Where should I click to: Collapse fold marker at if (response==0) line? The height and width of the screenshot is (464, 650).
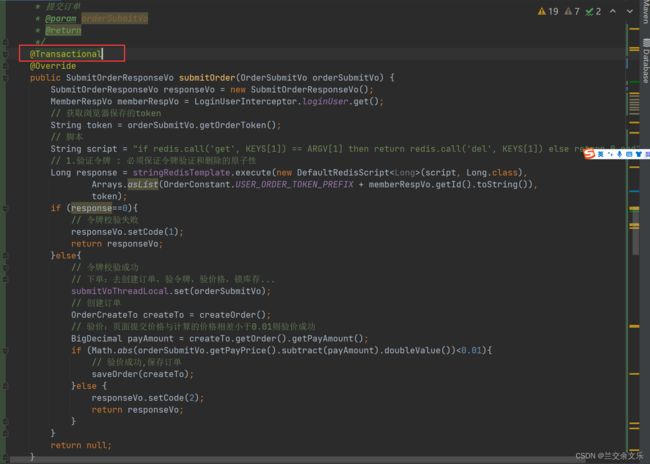5,208
